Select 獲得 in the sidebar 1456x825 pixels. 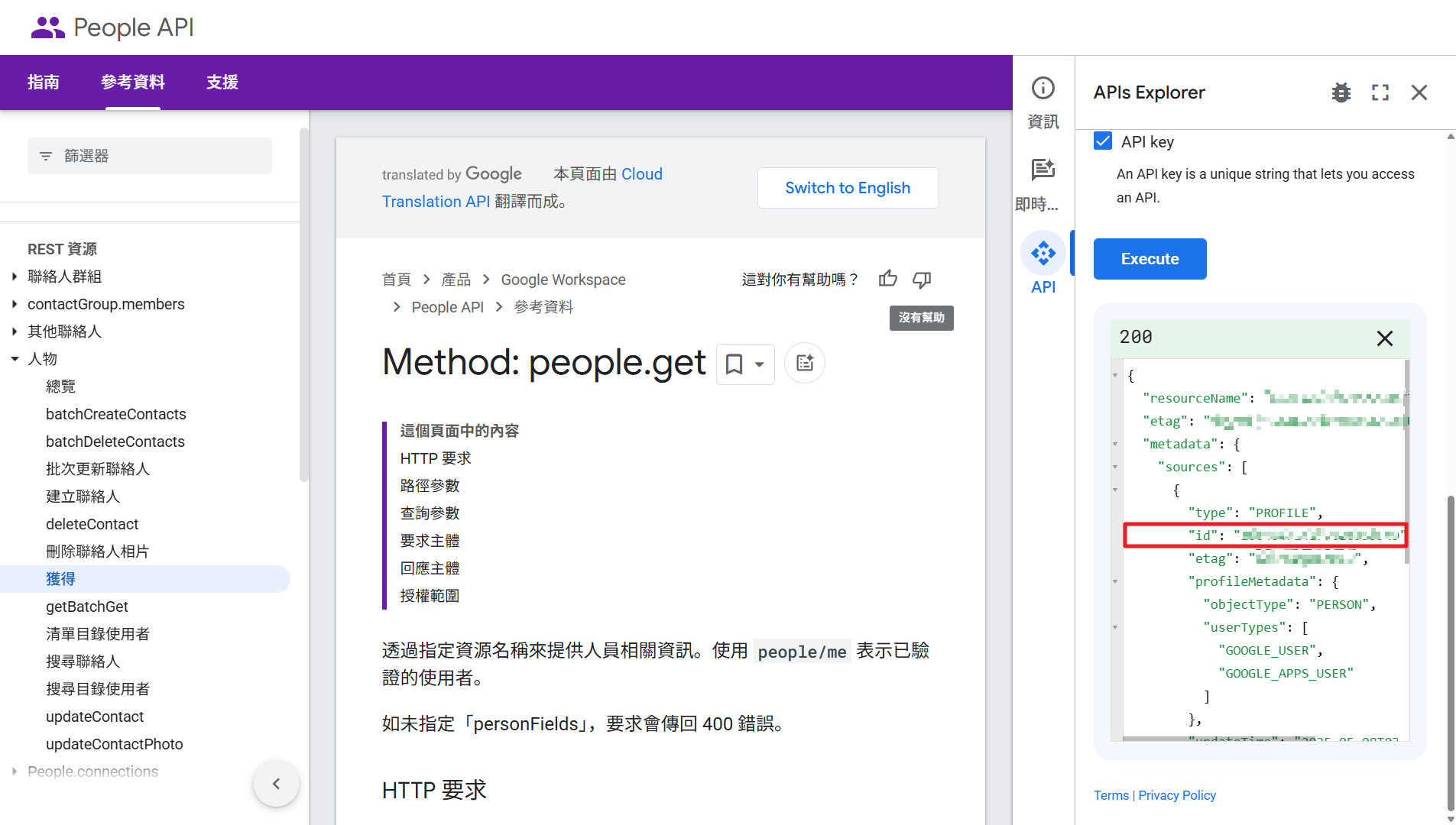click(145, 579)
